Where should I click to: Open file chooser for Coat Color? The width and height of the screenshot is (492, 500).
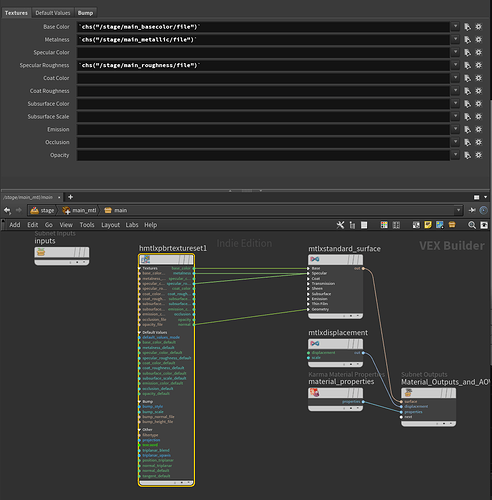(x=467, y=78)
